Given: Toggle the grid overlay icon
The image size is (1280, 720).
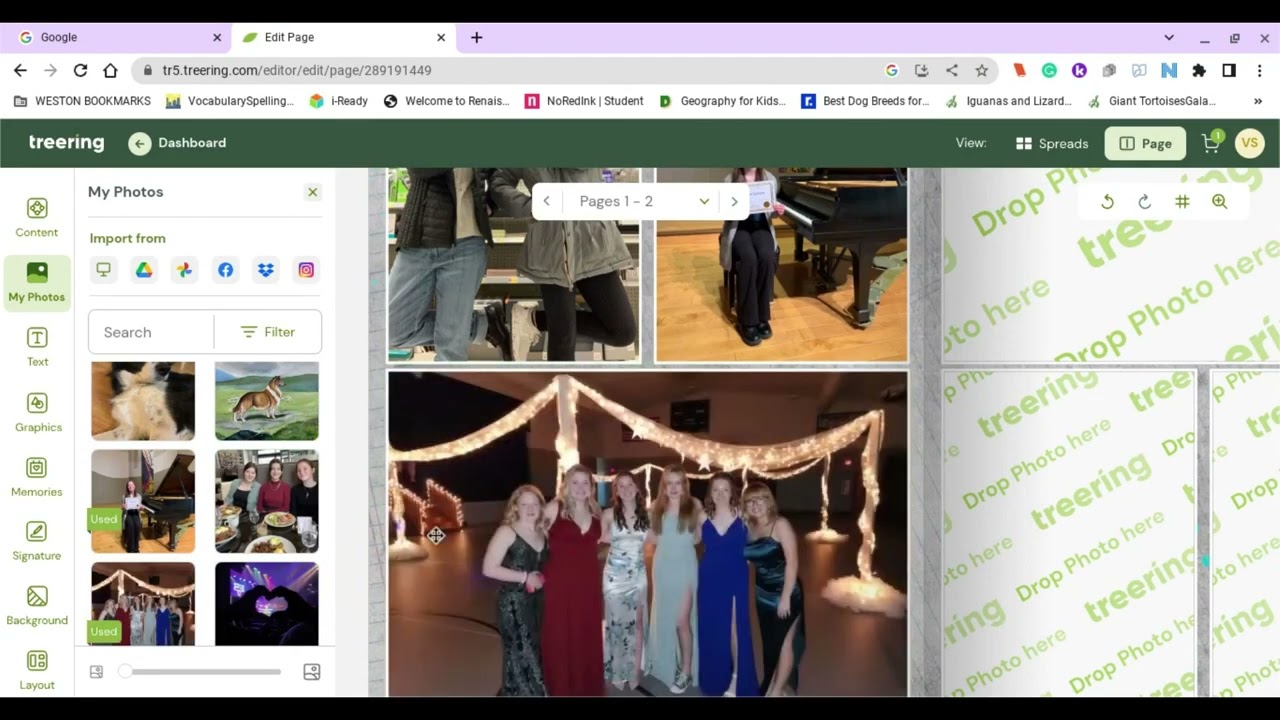Looking at the screenshot, I should click(1182, 202).
